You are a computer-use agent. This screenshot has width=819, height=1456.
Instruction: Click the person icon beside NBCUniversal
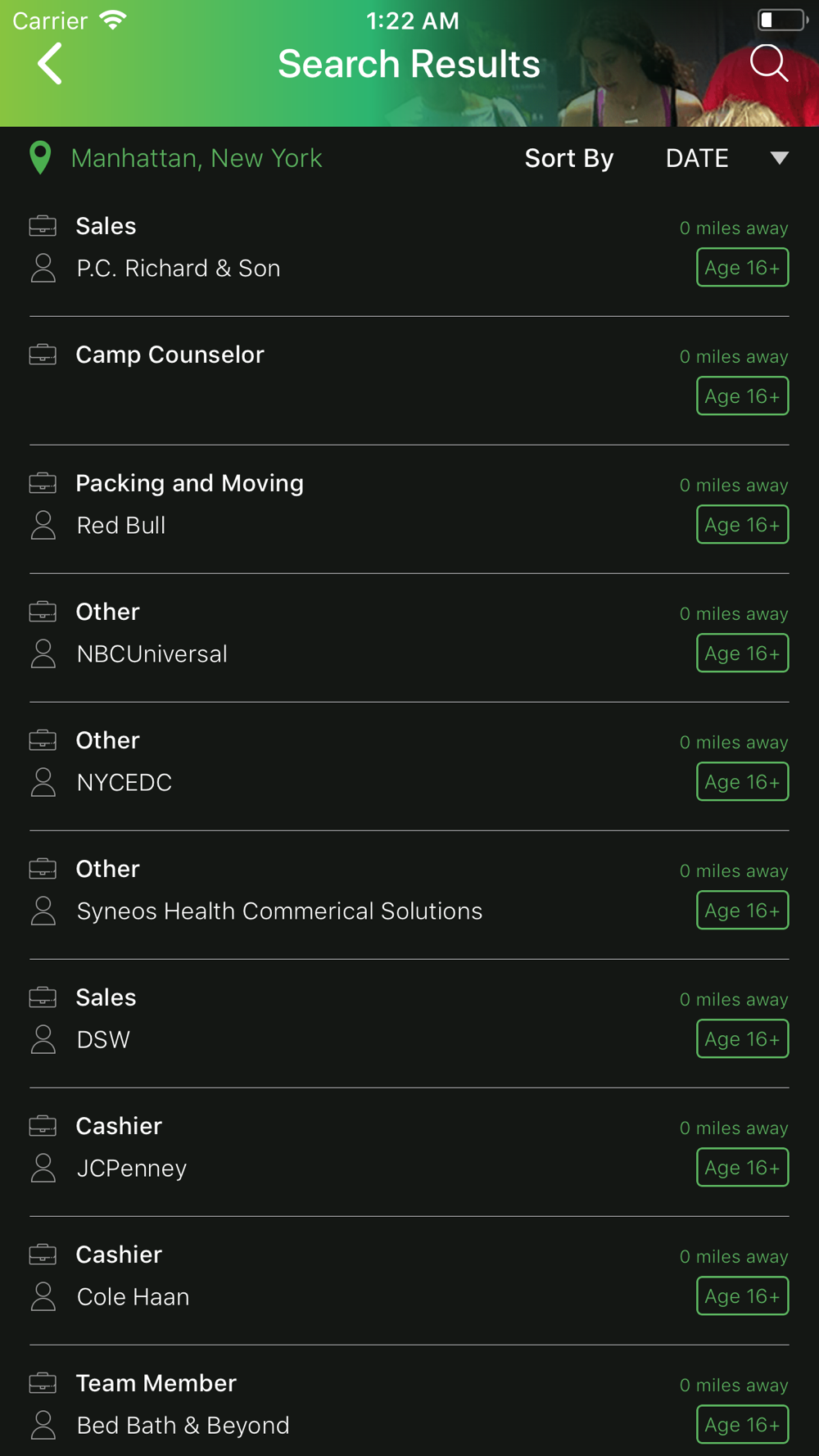[43, 654]
